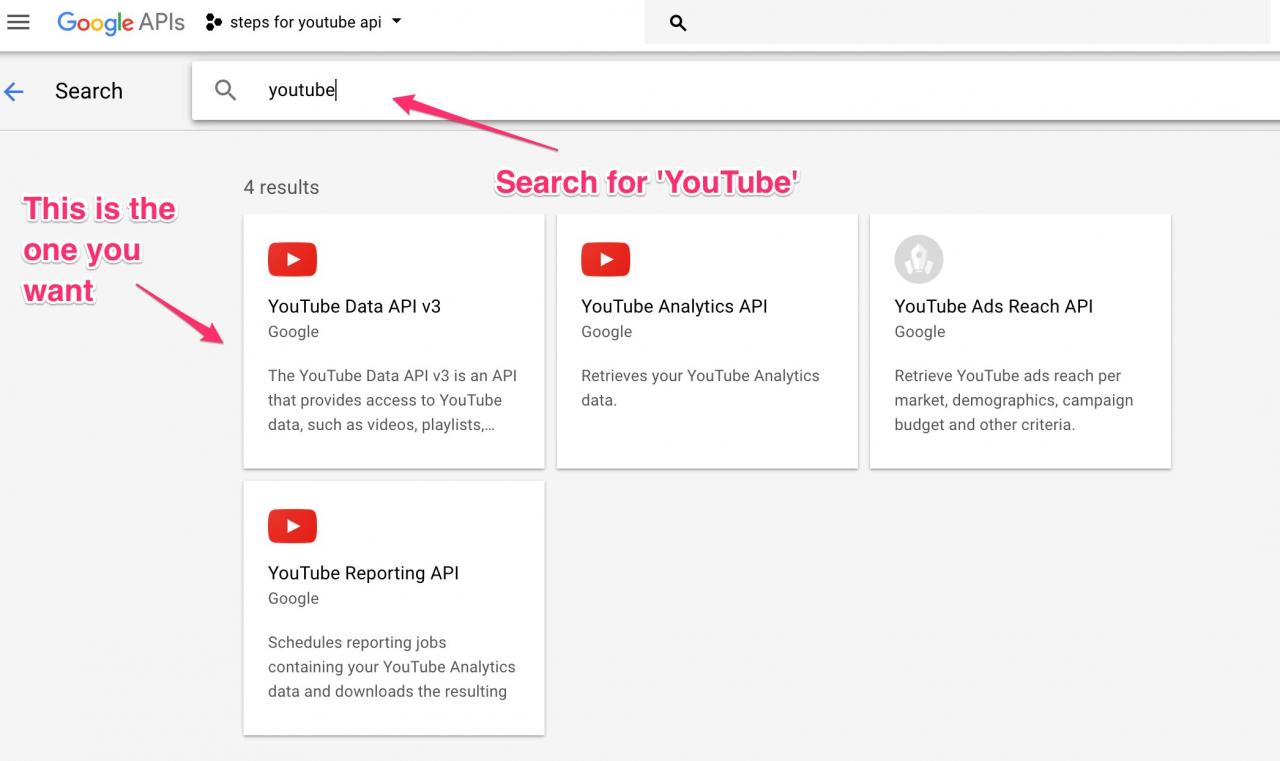Click the 'Retrieve YouTube ads reach' description

click(1013, 400)
